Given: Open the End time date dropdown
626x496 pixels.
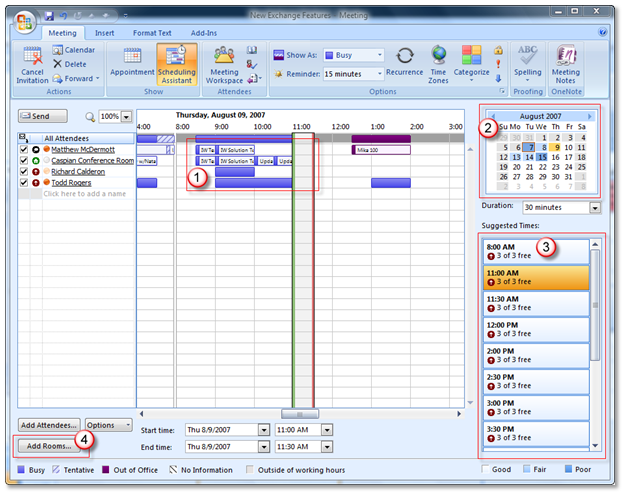Looking at the screenshot, I should tap(263, 447).
